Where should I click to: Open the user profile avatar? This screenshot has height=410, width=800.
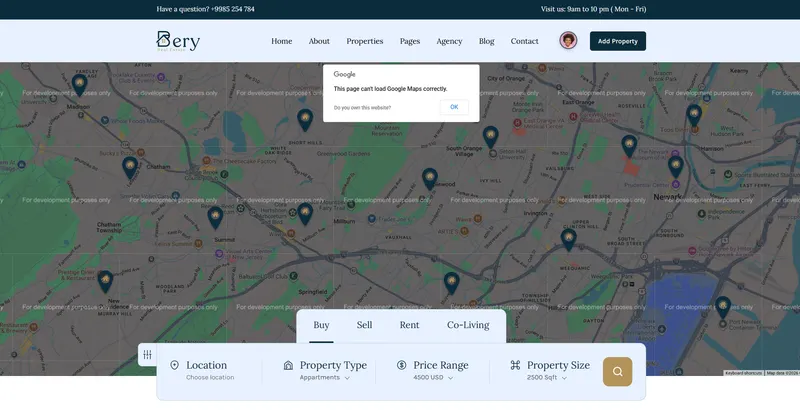[x=568, y=41]
